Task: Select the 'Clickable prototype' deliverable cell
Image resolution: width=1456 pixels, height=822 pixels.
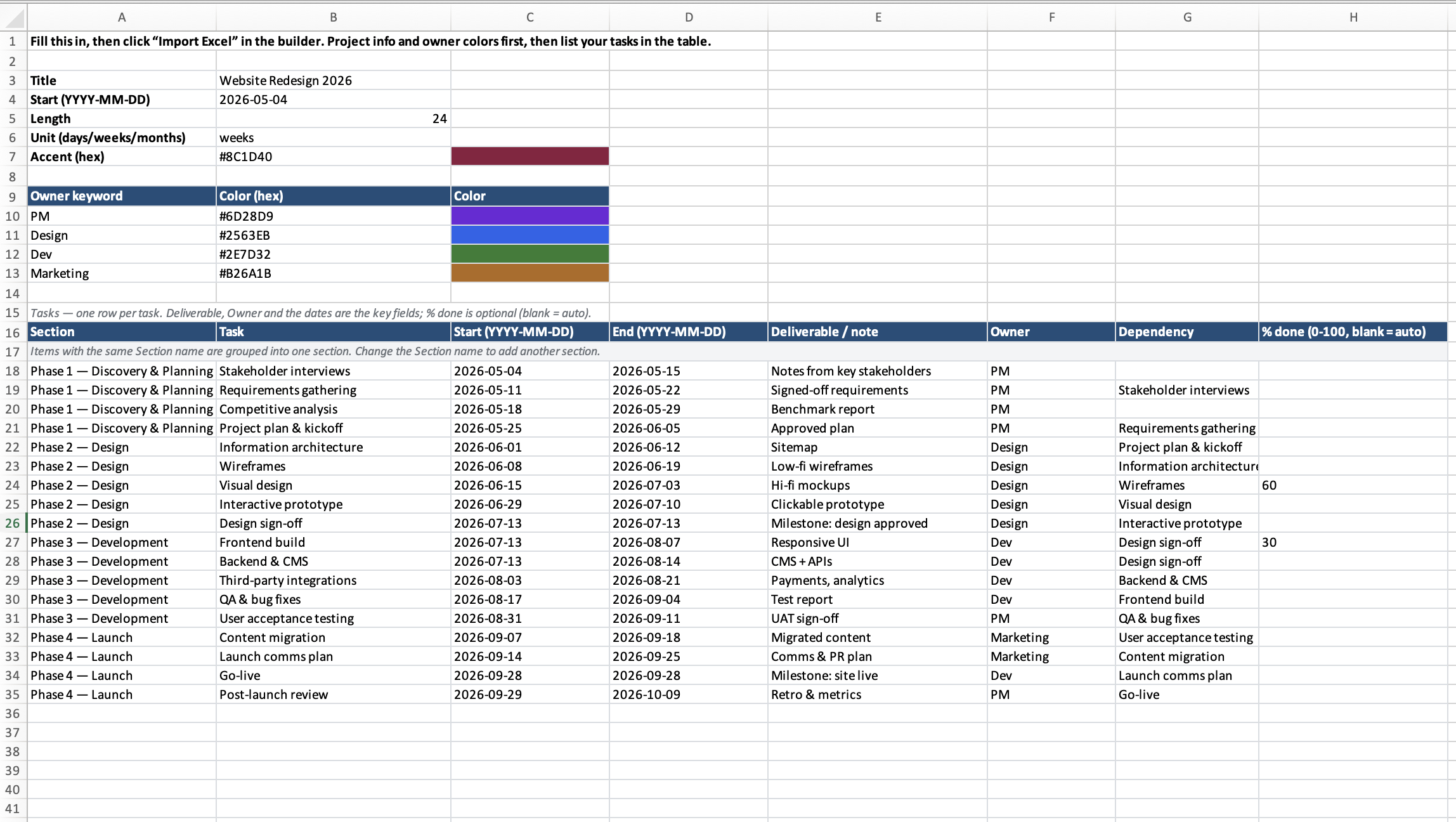Action: tap(878, 504)
